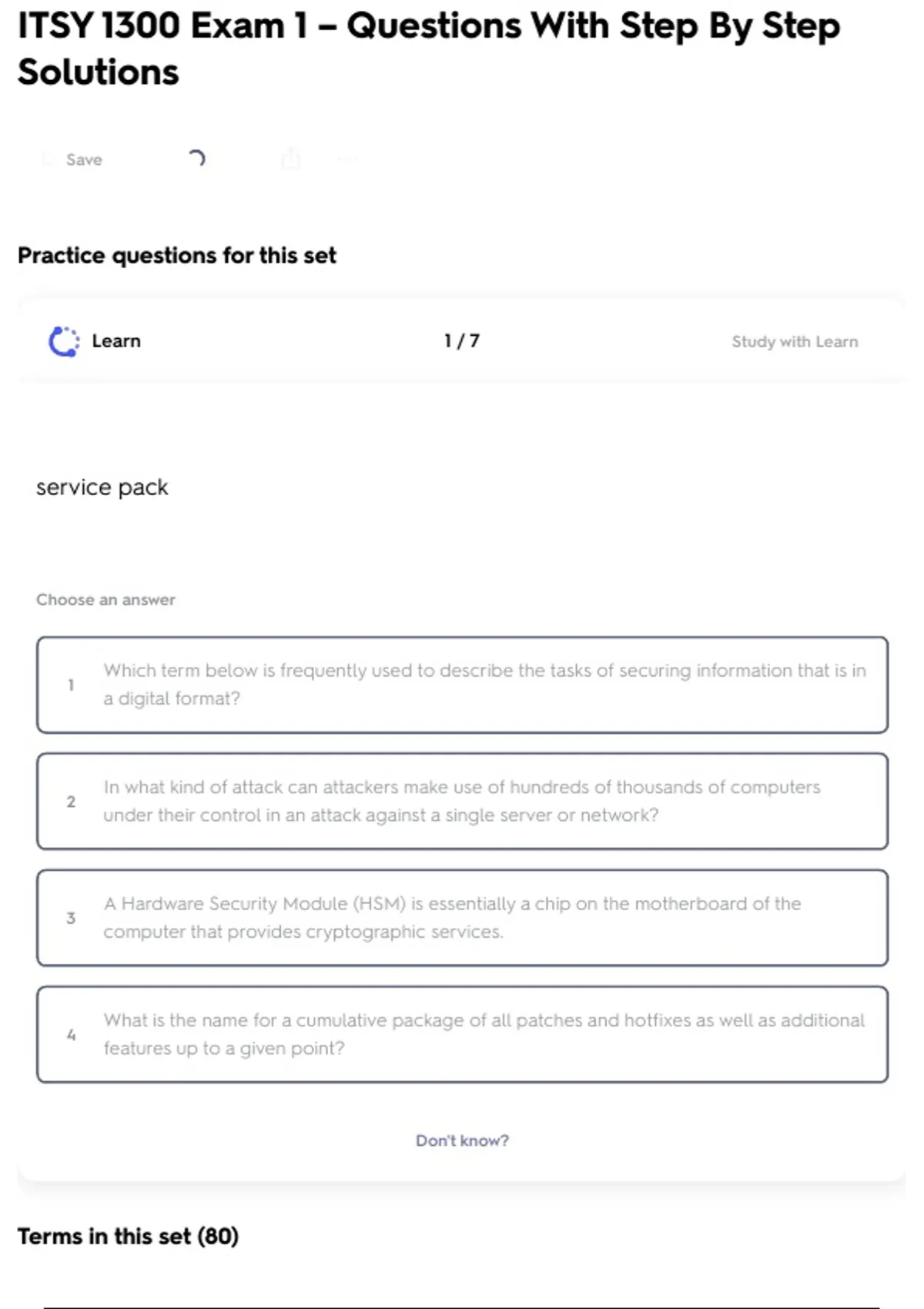Click the Save button label
This screenshot has height=1309, width=924.
point(84,159)
